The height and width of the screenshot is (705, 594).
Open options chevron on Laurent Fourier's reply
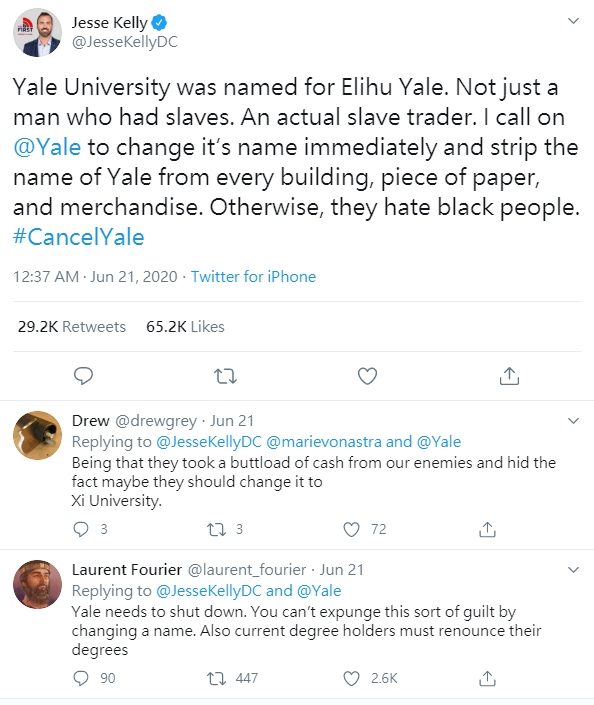tap(573, 570)
